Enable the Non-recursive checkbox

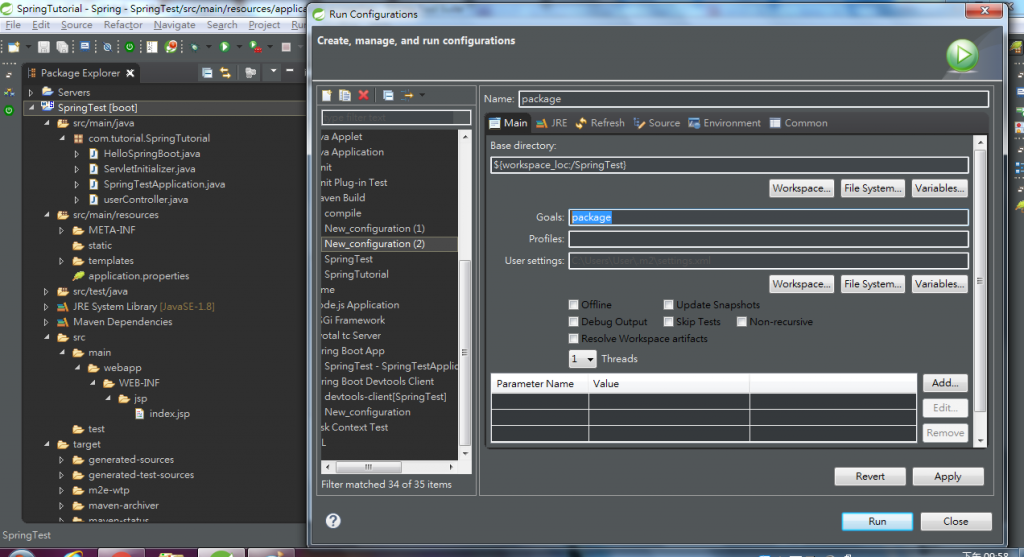pos(741,321)
